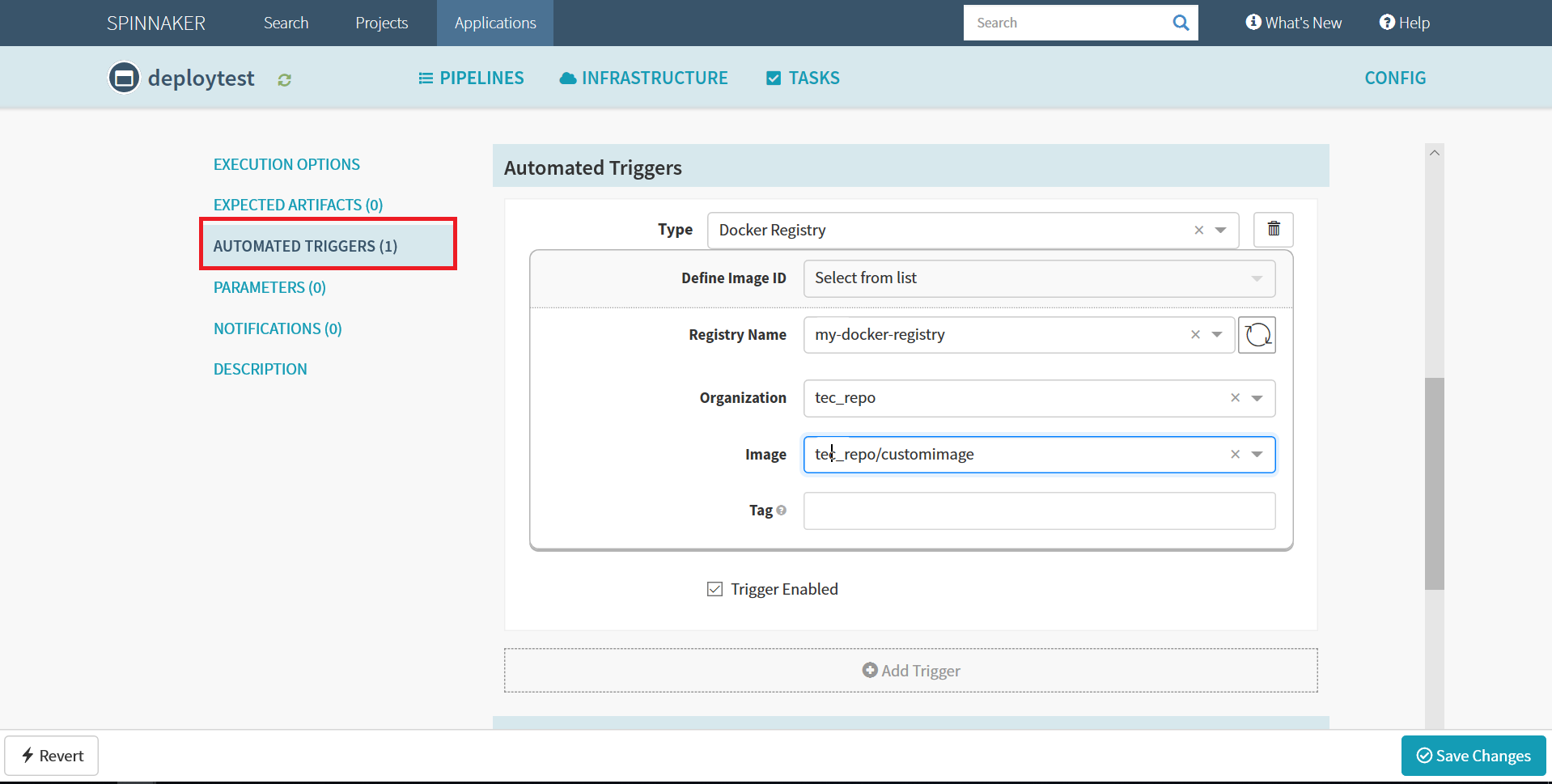The height and width of the screenshot is (784, 1552).
Task: Open the Search nav item
Action: 286,23
